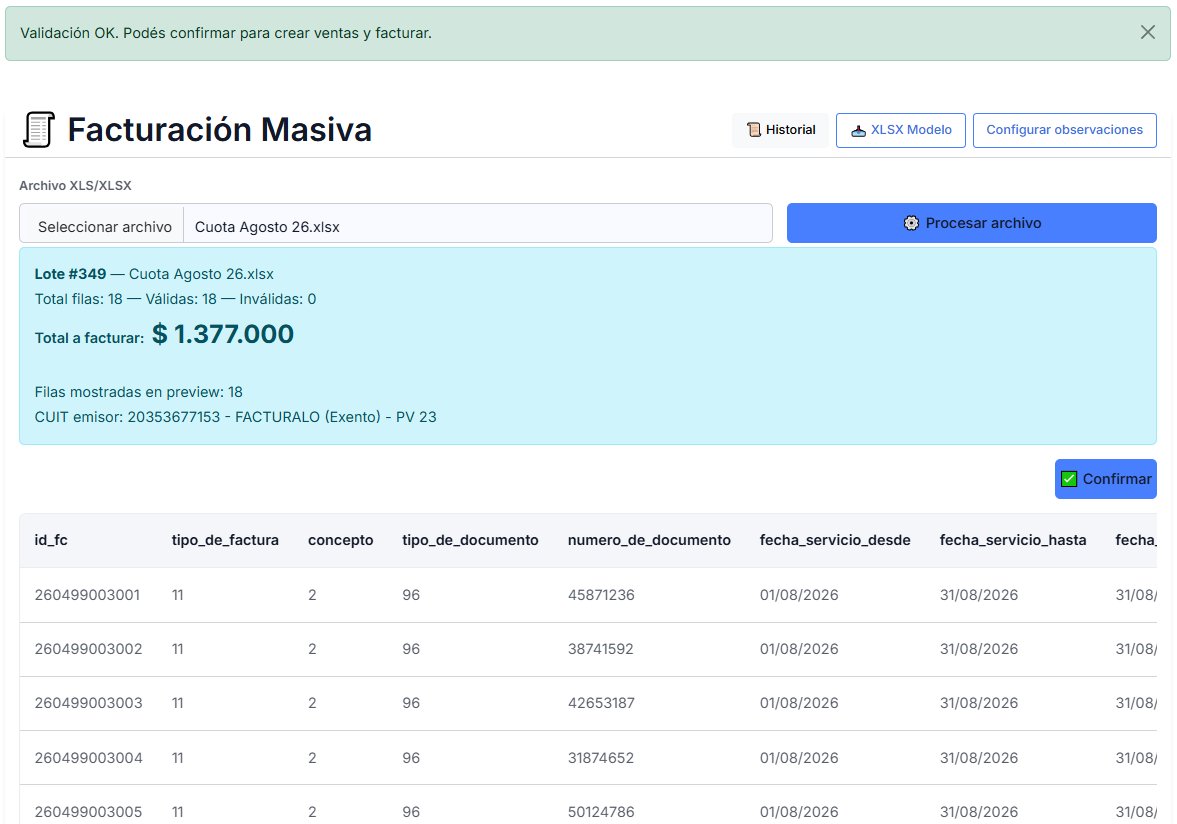The height and width of the screenshot is (824, 1177).
Task: Click the green checkmark icon in Confirmar
Action: [1069, 479]
